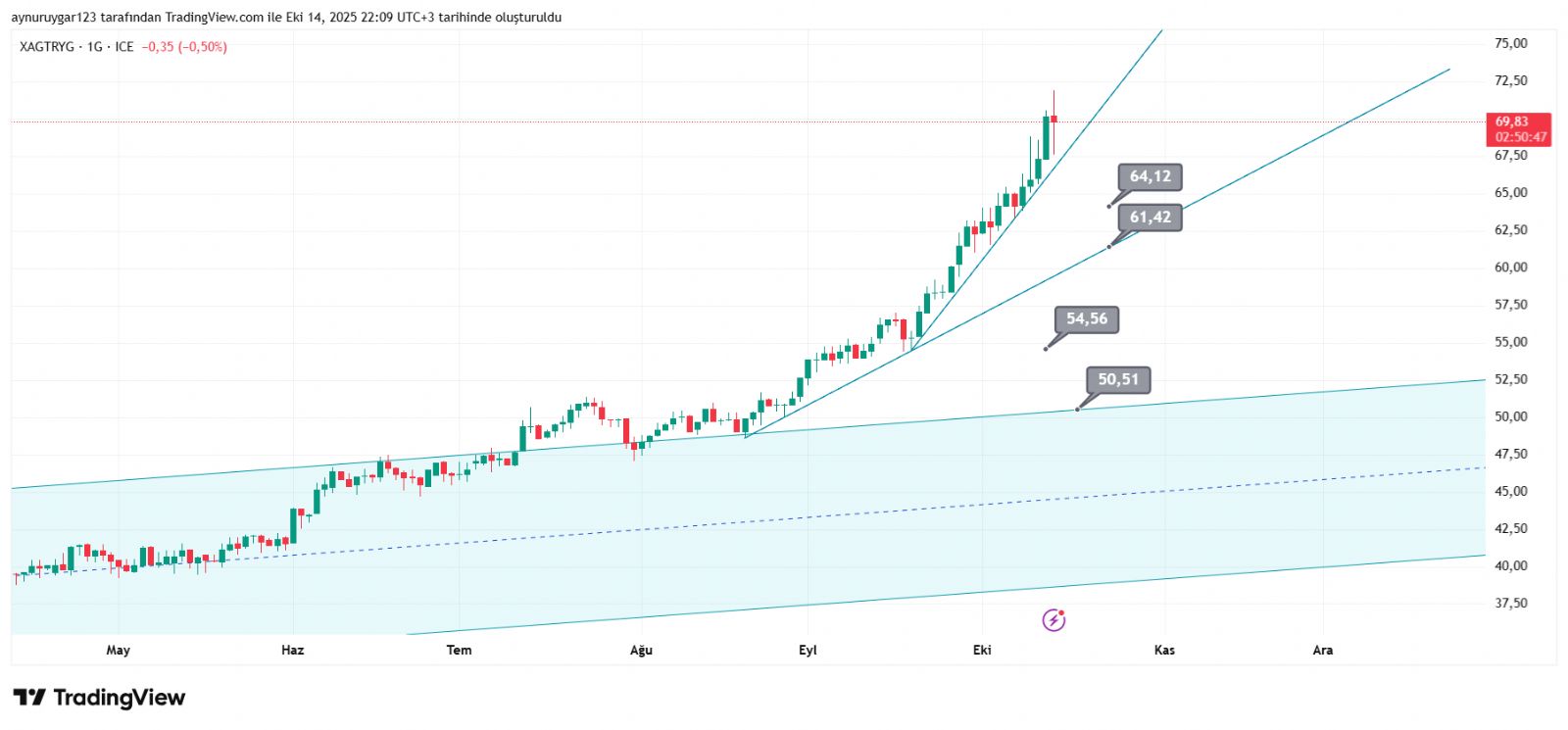Screen dimensions: 1568x730
Task: Click the ICE exchange label
Action: (x=124, y=47)
